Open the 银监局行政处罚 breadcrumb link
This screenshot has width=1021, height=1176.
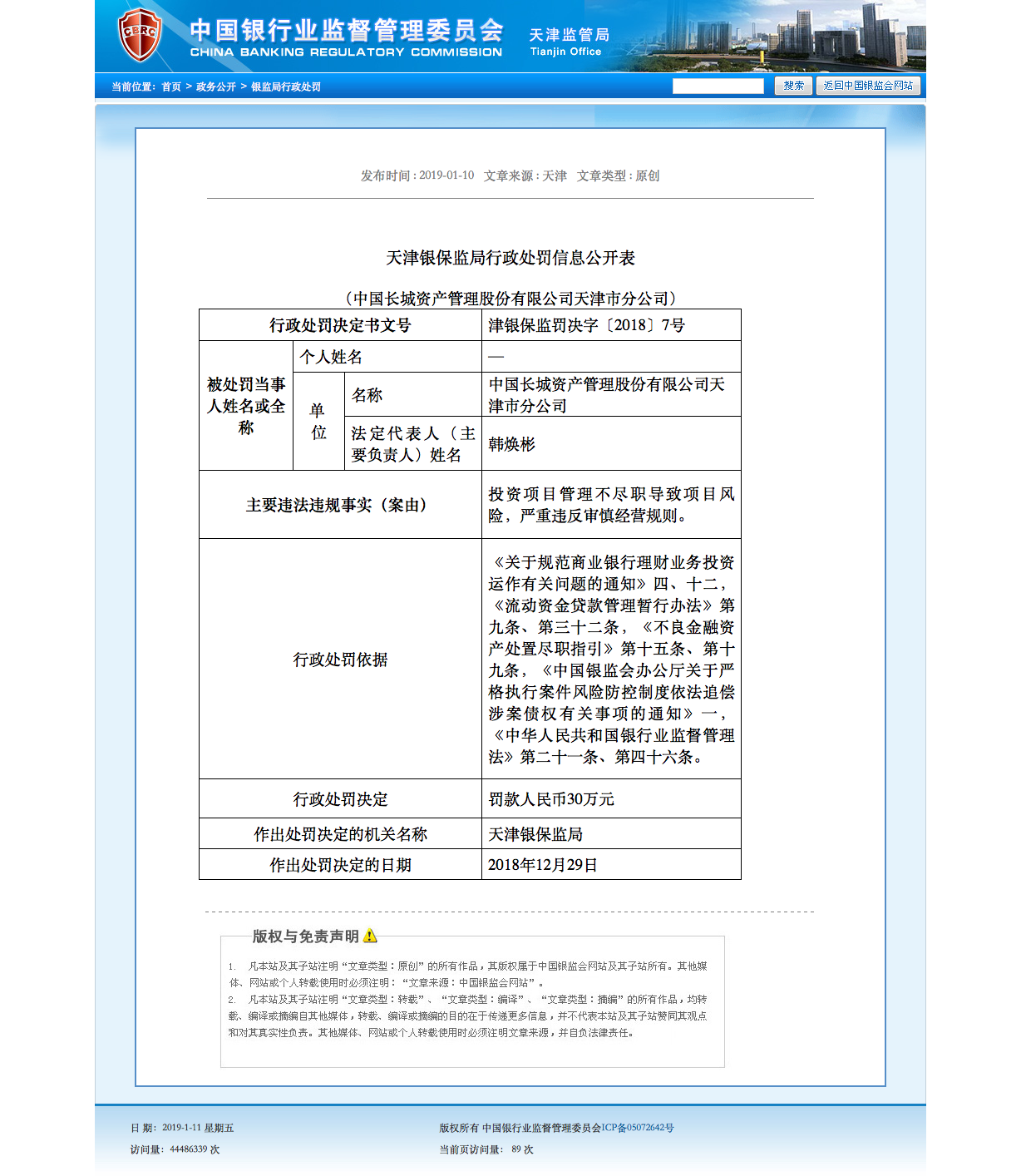point(286,86)
